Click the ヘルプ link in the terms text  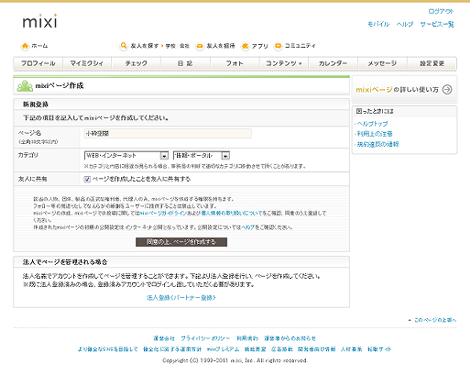[x=248, y=227]
